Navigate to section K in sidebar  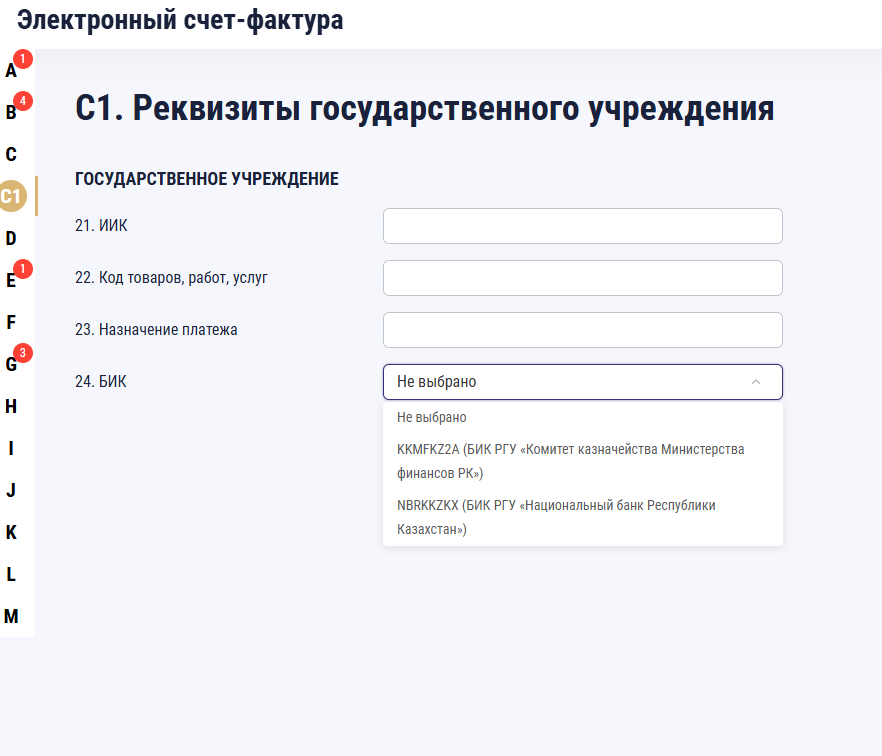[12, 532]
